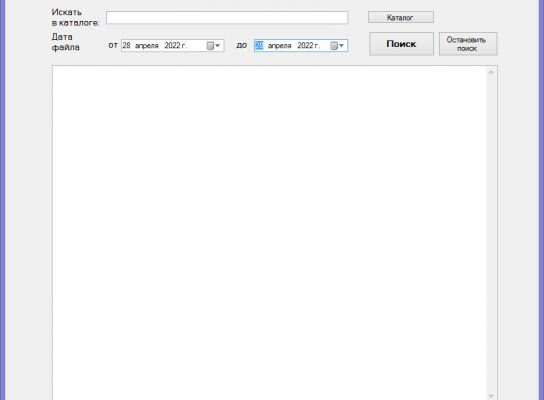Viewport: 544px width, 400px height.
Task: Click the scroll down arrow of results list
Action: (491, 395)
